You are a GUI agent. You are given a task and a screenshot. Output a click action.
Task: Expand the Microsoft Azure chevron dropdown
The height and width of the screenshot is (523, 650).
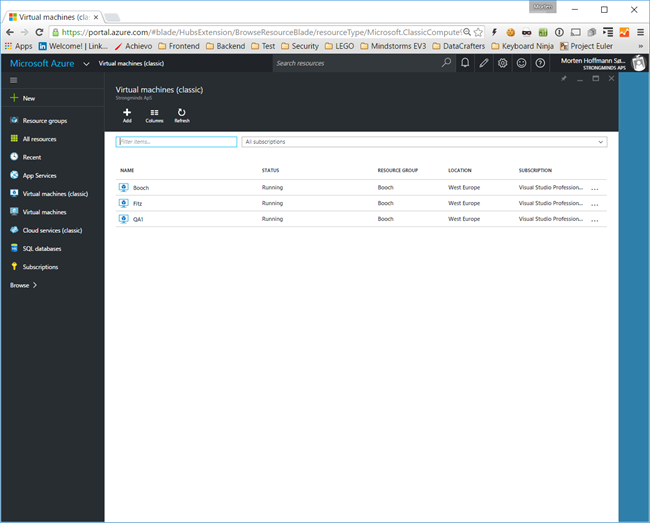tap(86, 64)
